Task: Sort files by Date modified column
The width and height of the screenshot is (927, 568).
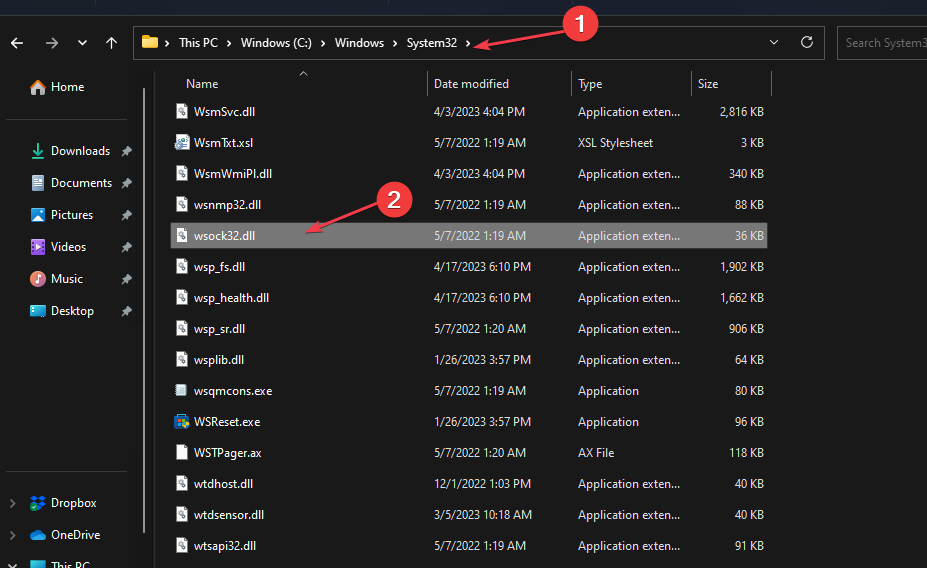Action: (x=471, y=84)
